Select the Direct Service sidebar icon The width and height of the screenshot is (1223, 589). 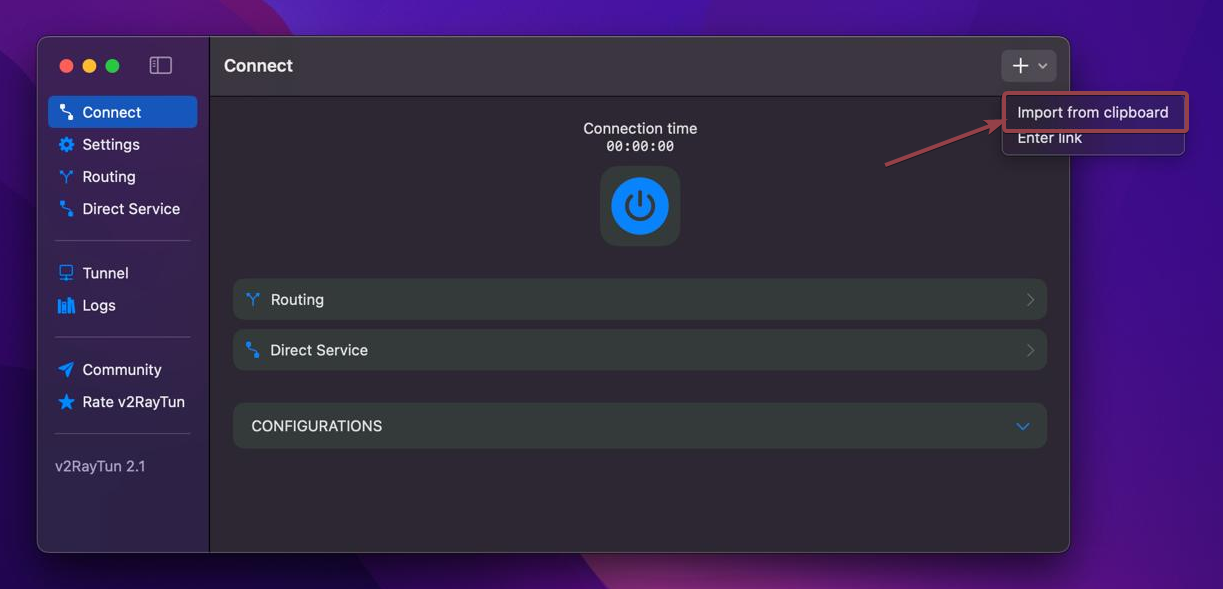[65, 208]
